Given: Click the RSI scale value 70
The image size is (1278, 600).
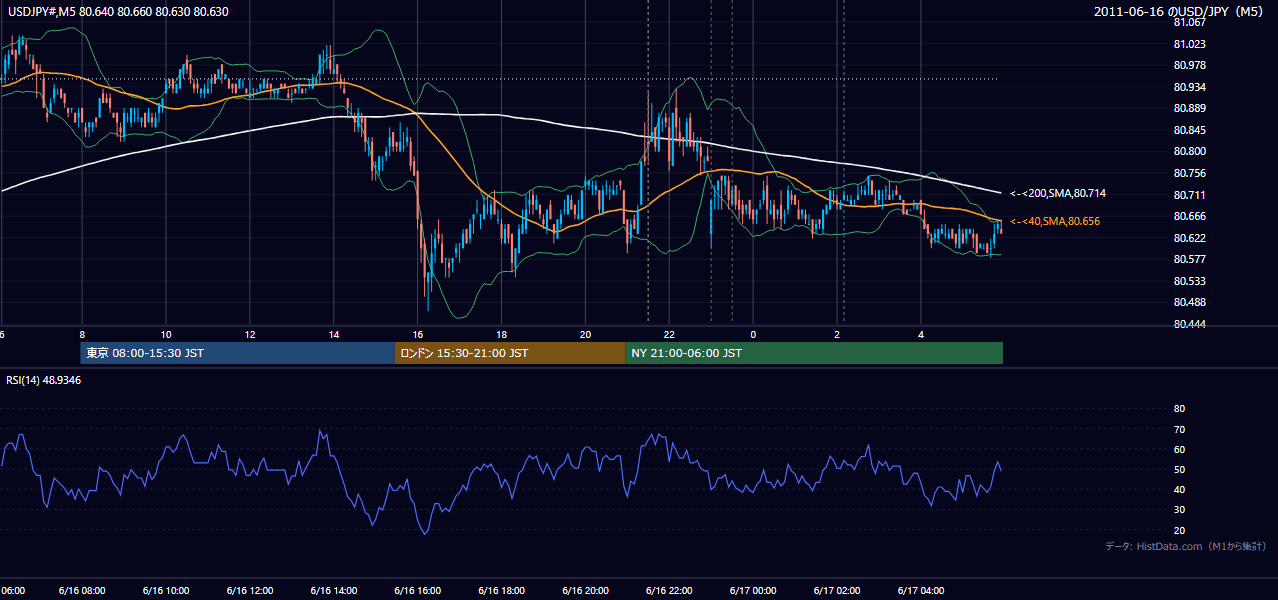Looking at the screenshot, I should point(1179,429).
